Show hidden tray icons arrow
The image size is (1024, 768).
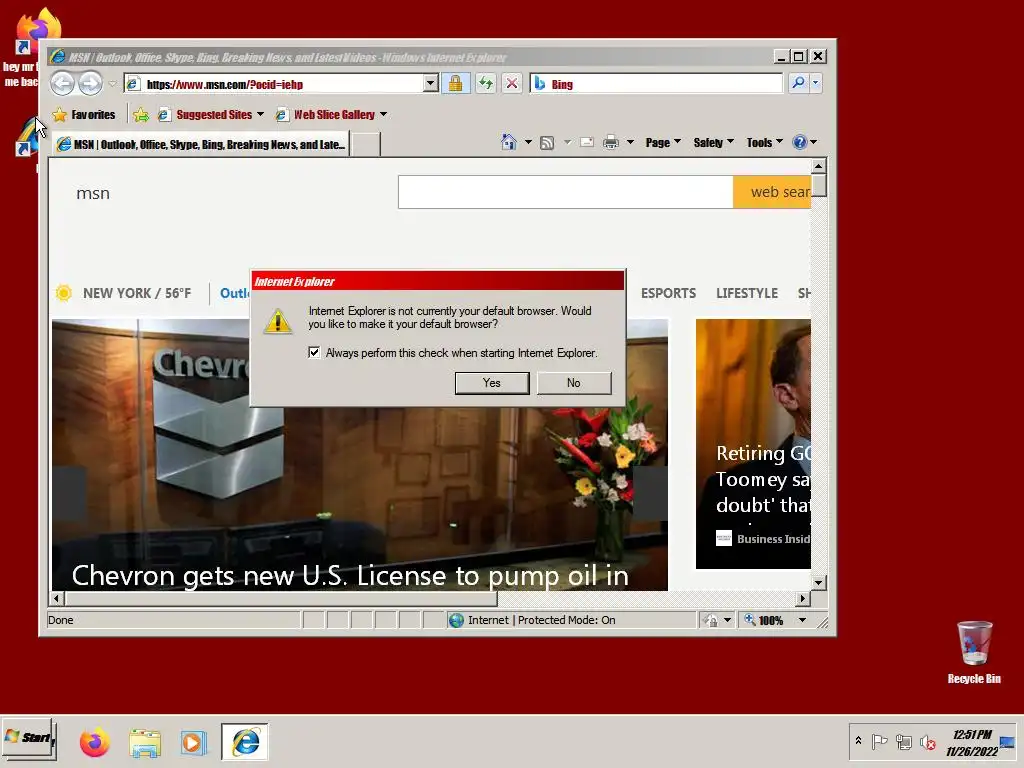[858, 741]
